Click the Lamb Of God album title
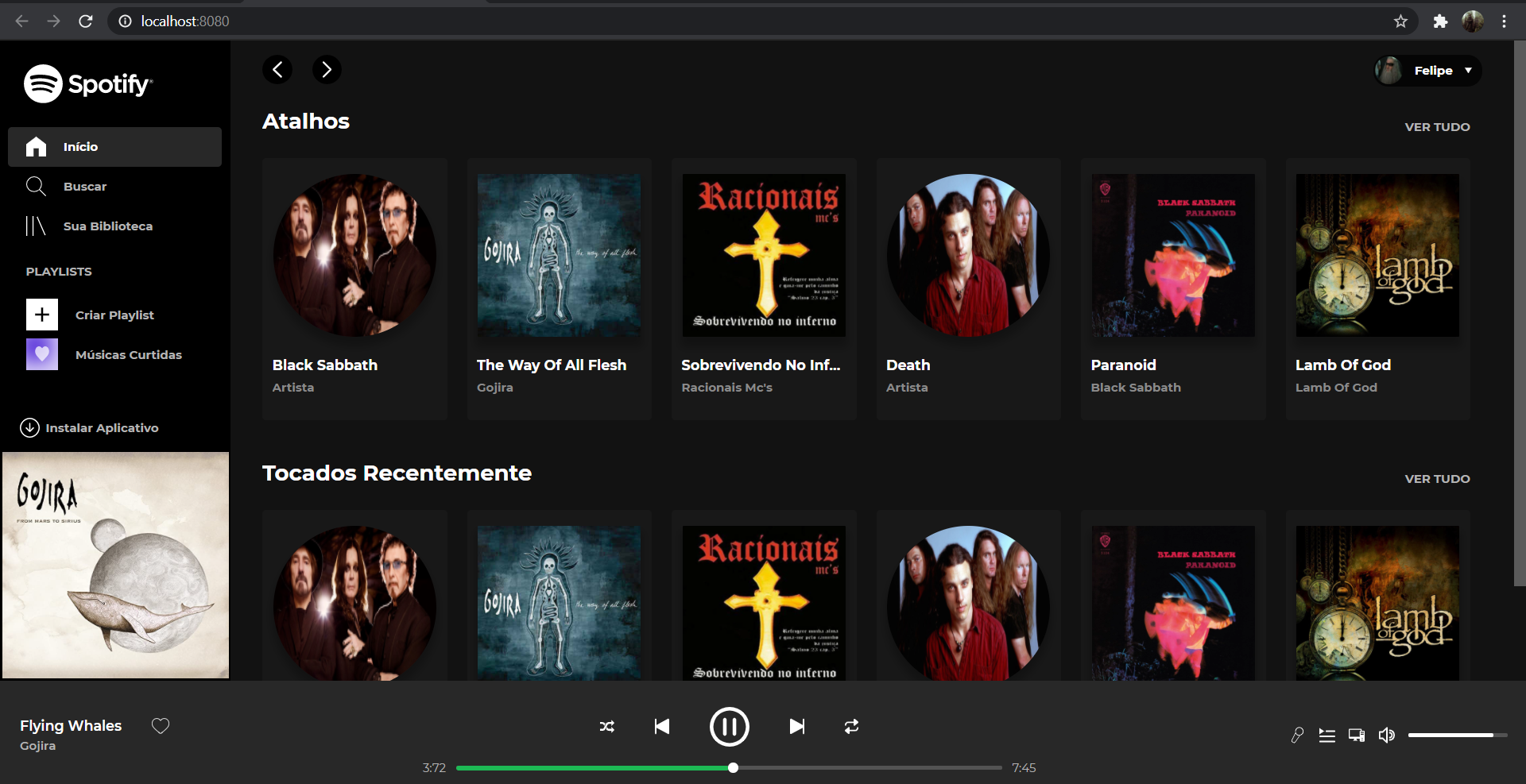Screen dimensions: 1526x784 point(1342,365)
